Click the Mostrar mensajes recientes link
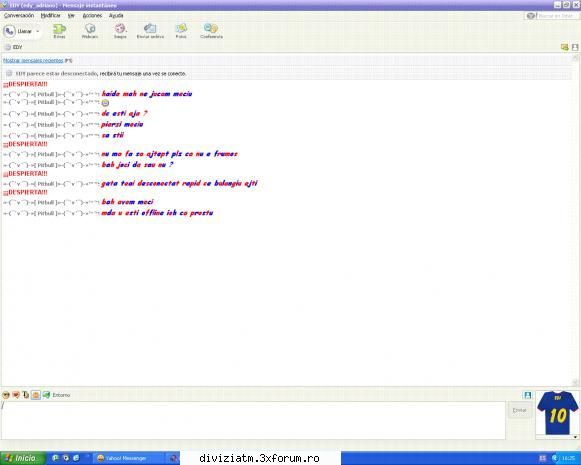 click(33, 60)
